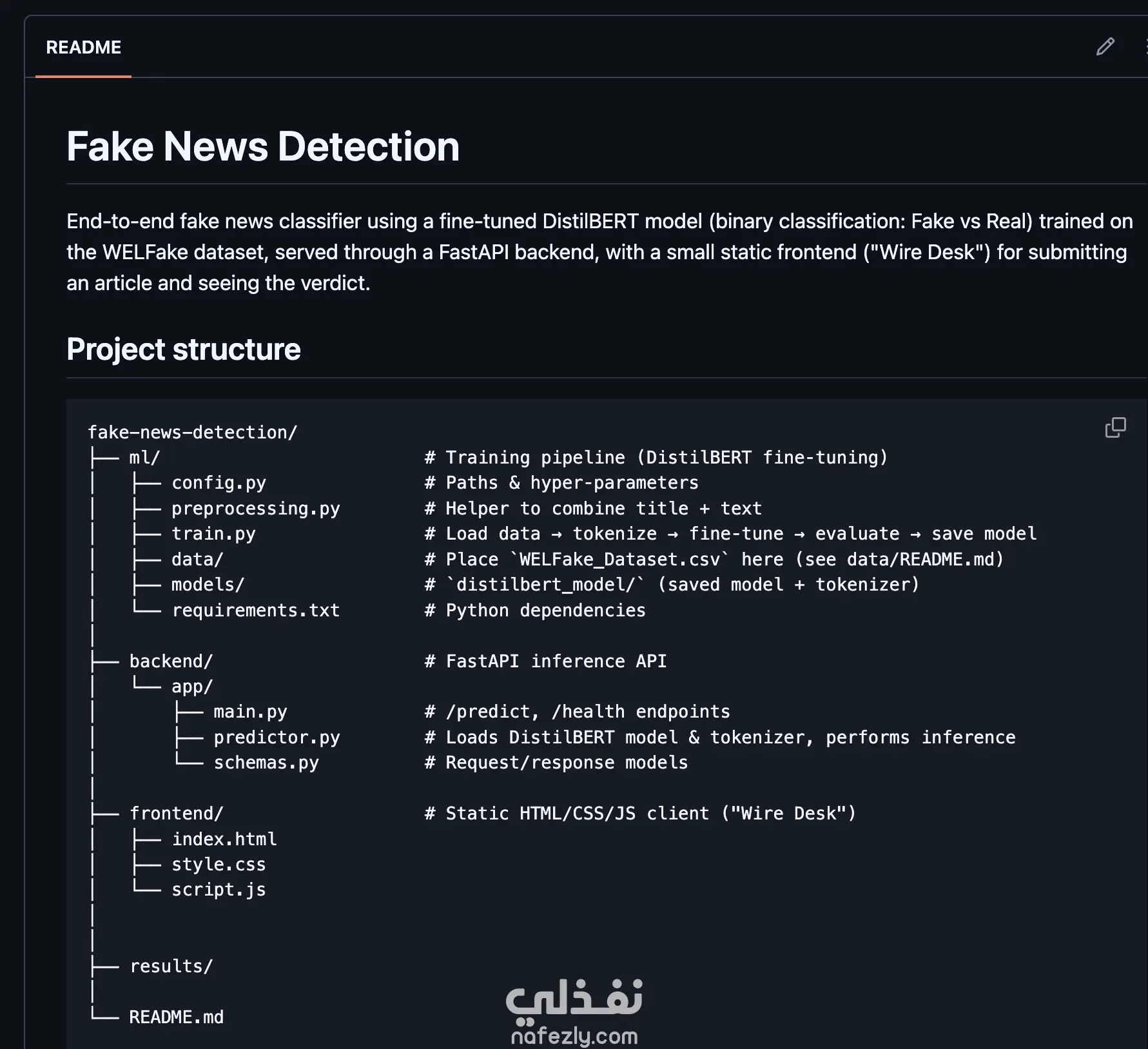Click the /predict, /health endpoints comment

click(578, 712)
